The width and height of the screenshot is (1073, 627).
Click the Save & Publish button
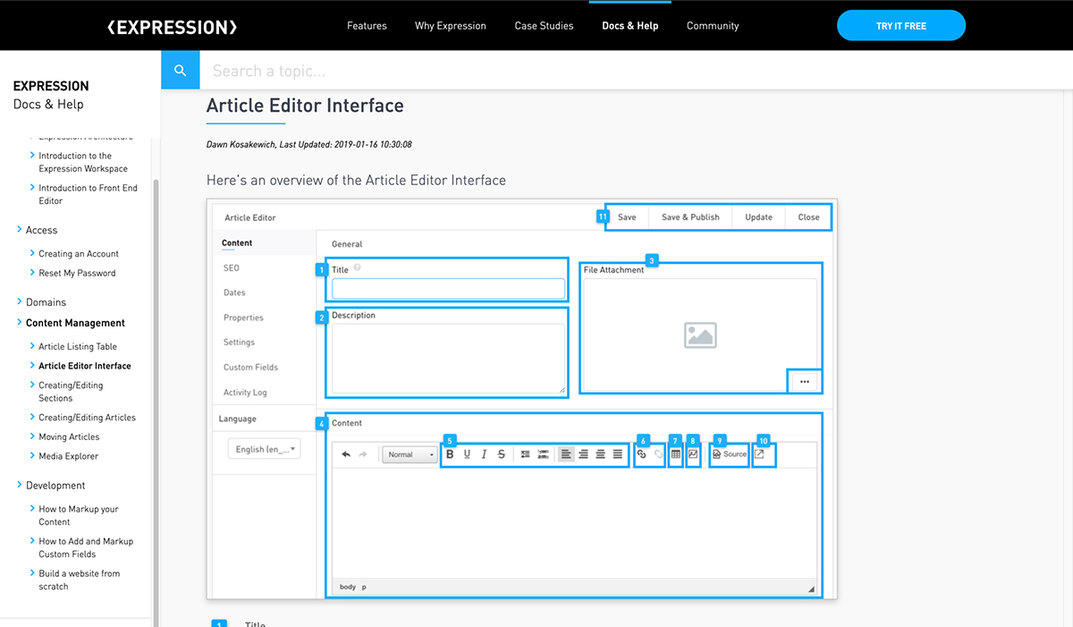[689, 216]
